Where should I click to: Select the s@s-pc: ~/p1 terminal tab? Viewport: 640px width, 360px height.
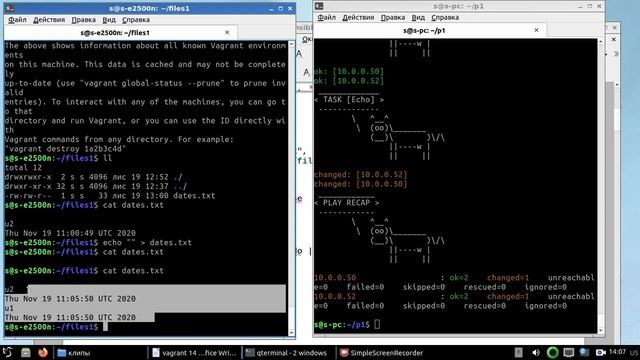click(x=430, y=31)
